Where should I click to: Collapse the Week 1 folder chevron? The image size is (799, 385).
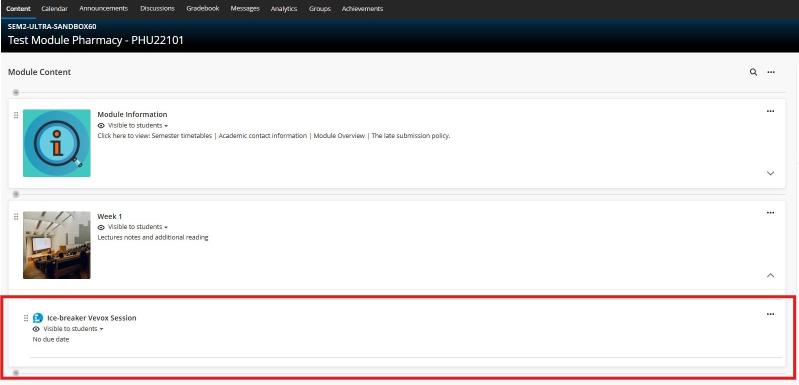[770, 275]
